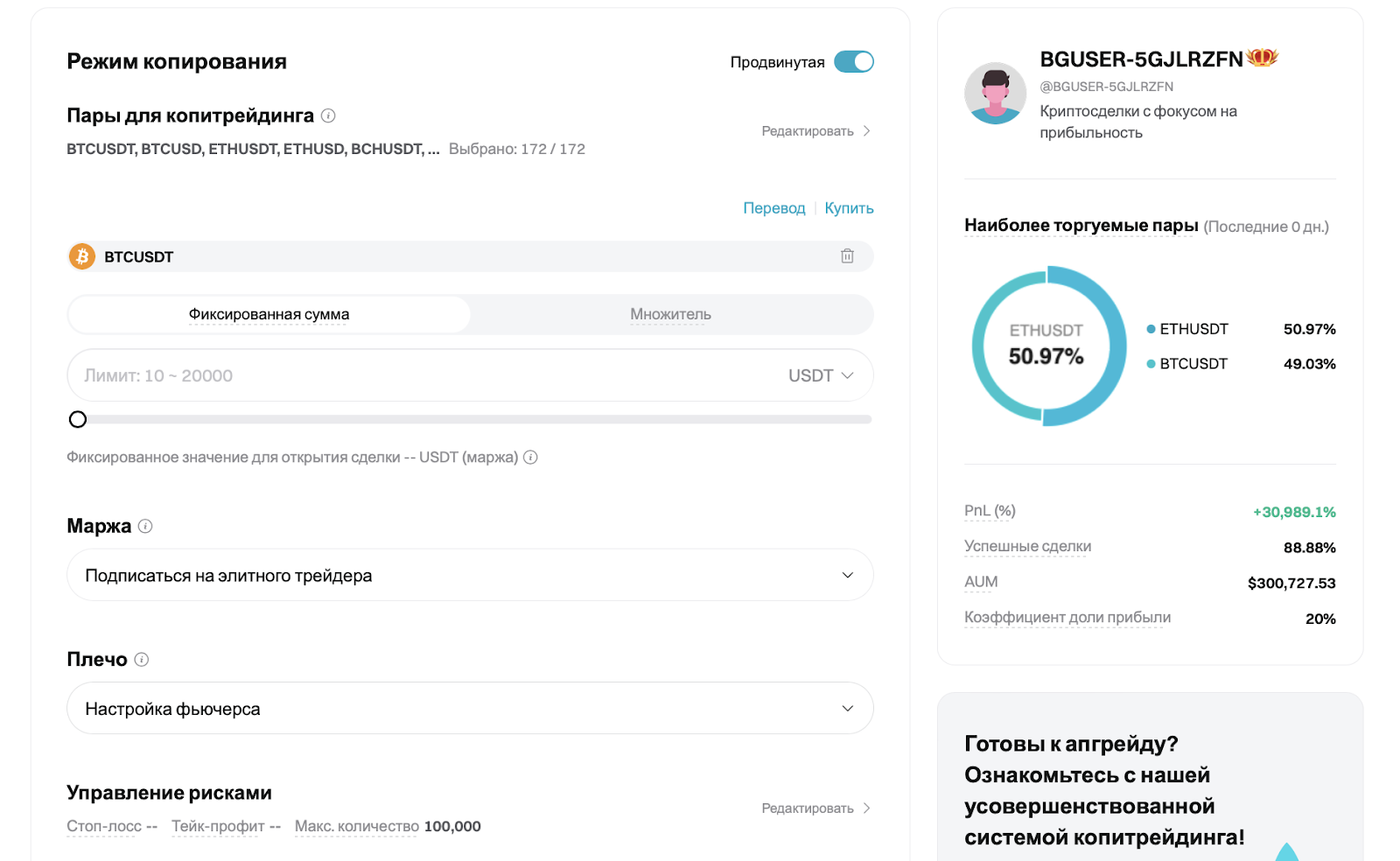Click the Успешные сделки label
The height and width of the screenshot is (861, 1400).
coord(1027,546)
